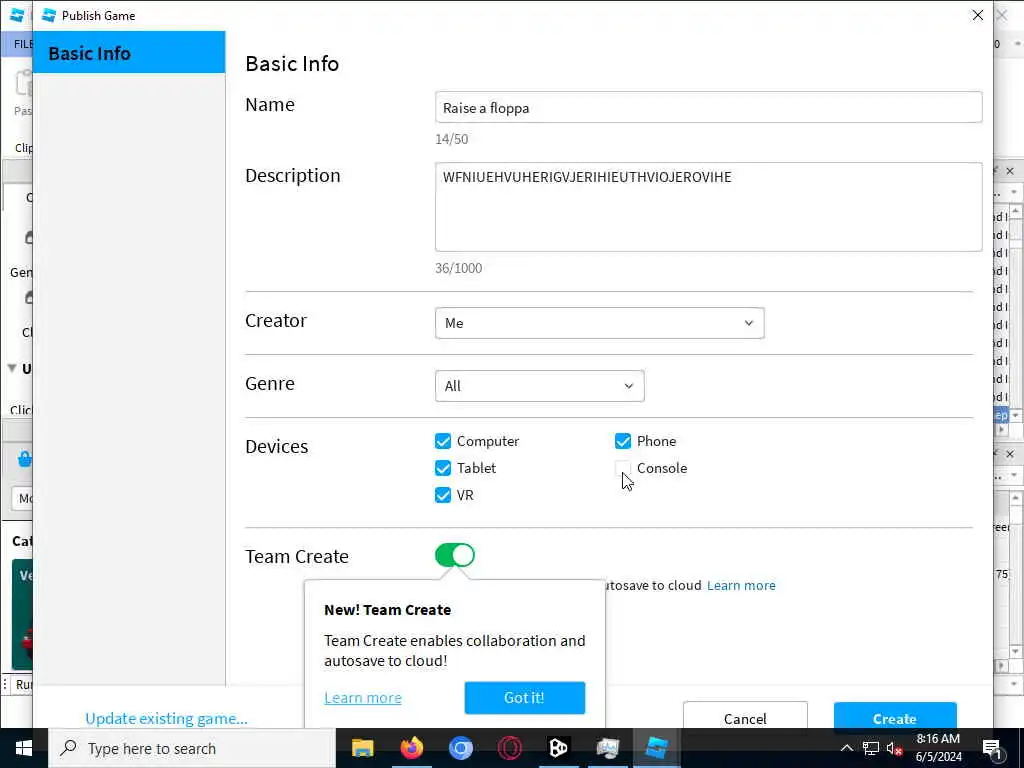Viewport: 1024px width, 768px height.
Task: Click the Publish Game title bar logo
Action: (x=49, y=15)
